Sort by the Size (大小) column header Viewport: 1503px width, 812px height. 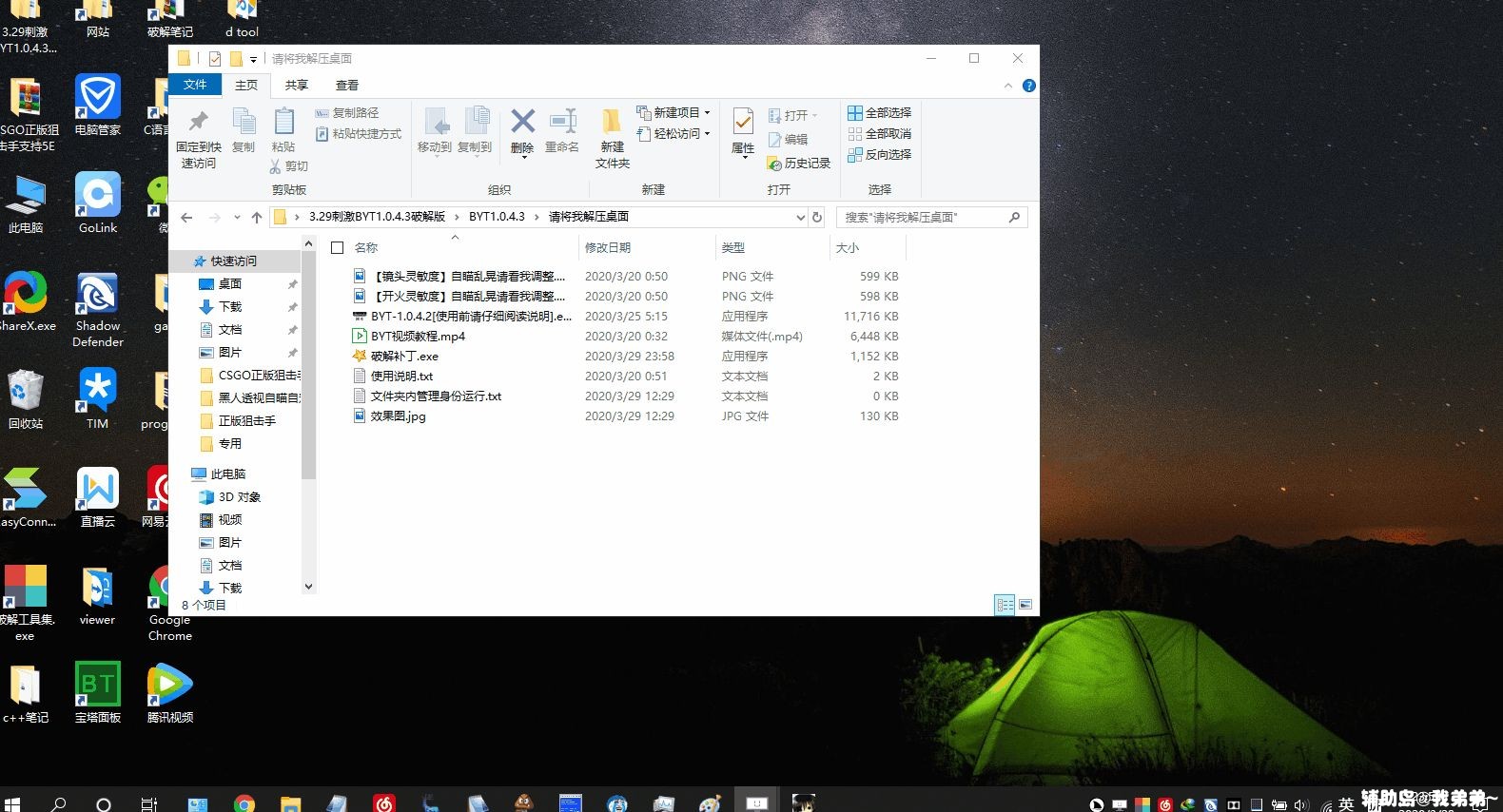tap(847, 248)
